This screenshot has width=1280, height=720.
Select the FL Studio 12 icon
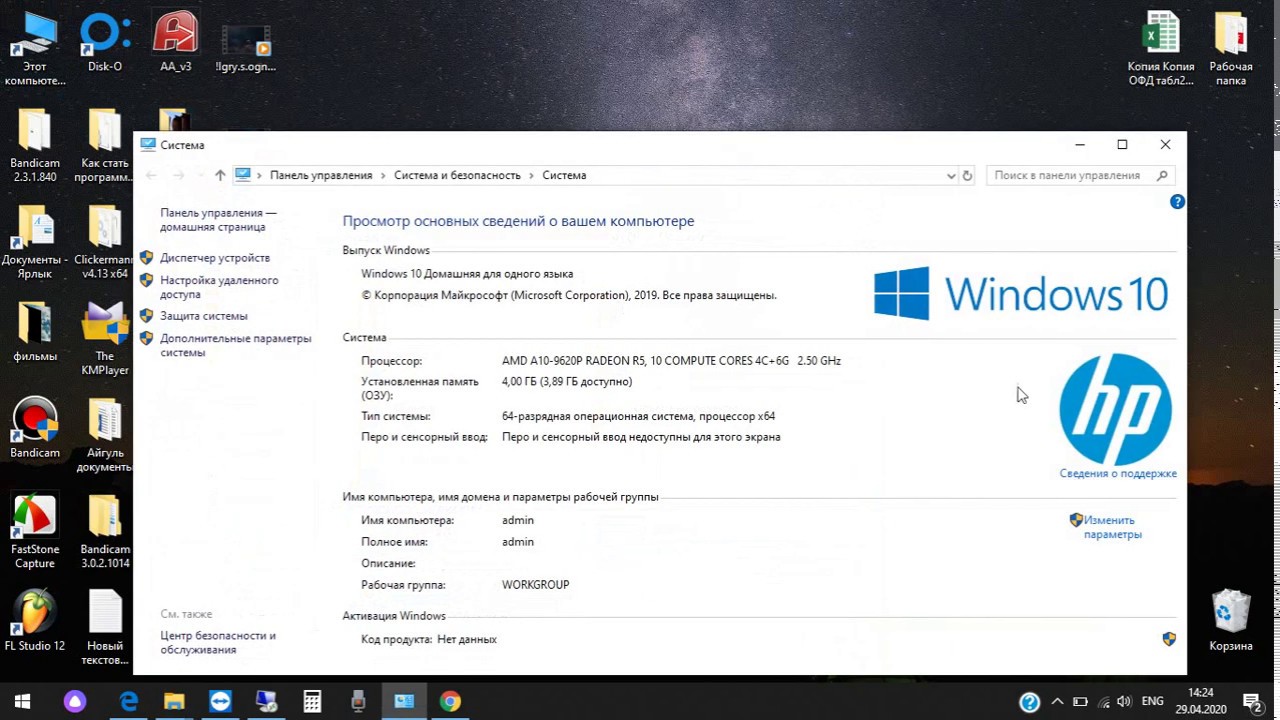35,621
